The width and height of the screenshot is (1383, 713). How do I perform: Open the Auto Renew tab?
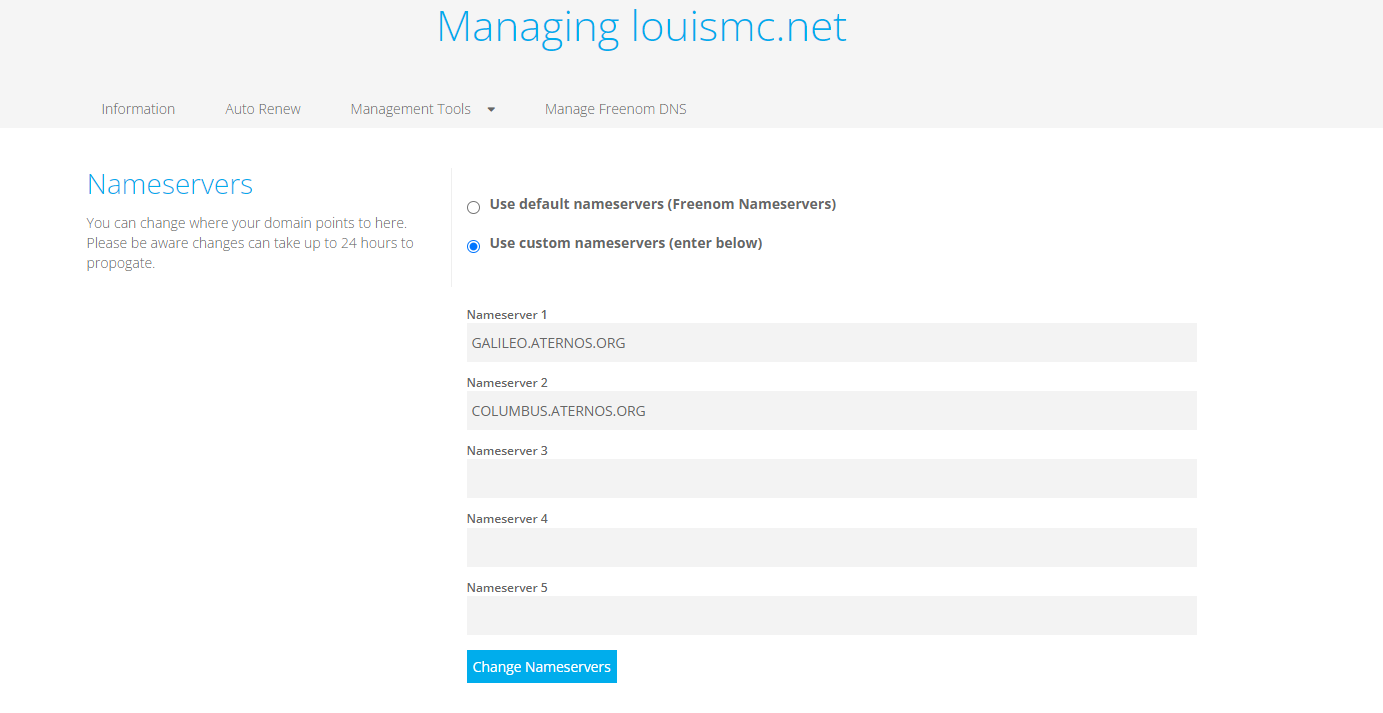pos(263,109)
